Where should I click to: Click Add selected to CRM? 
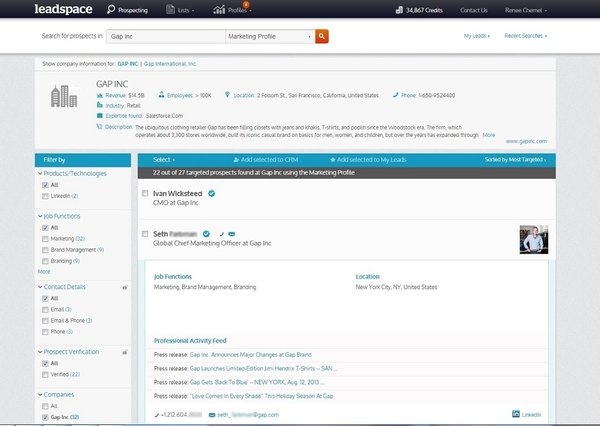click(x=266, y=160)
